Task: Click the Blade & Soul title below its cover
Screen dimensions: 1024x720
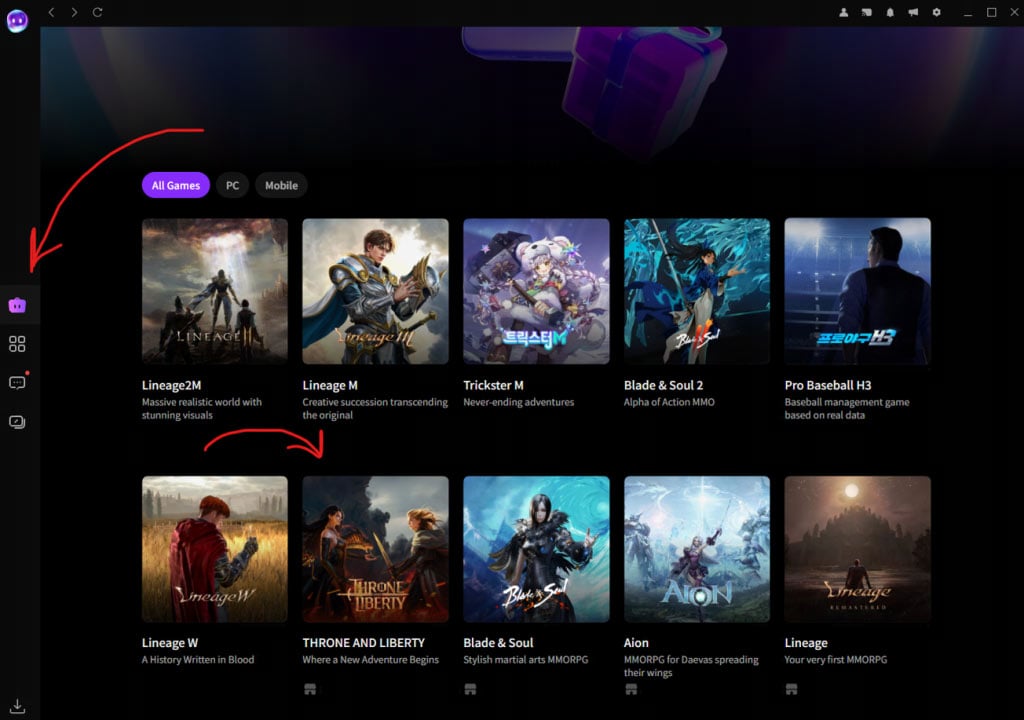Action: pyautogui.click(x=498, y=643)
